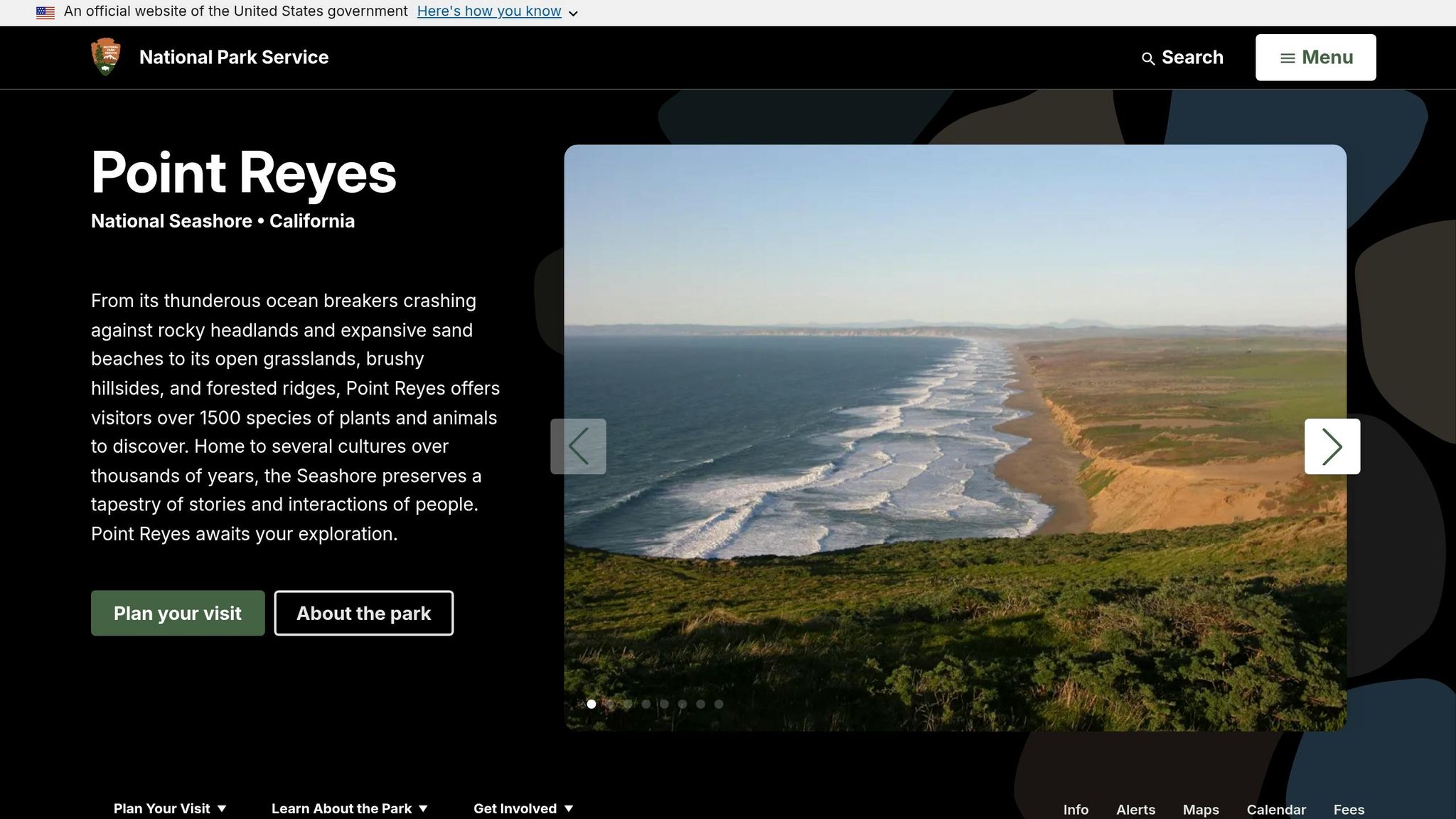
Task: Open the Info link
Action: coord(1076,810)
